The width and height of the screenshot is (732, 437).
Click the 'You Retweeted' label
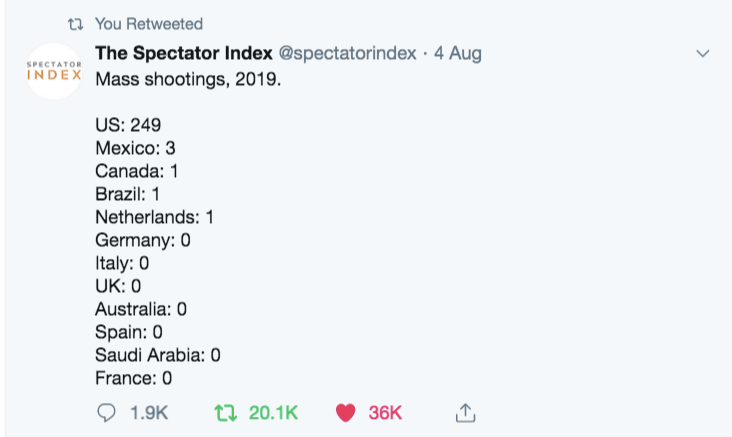tap(149, 23)
